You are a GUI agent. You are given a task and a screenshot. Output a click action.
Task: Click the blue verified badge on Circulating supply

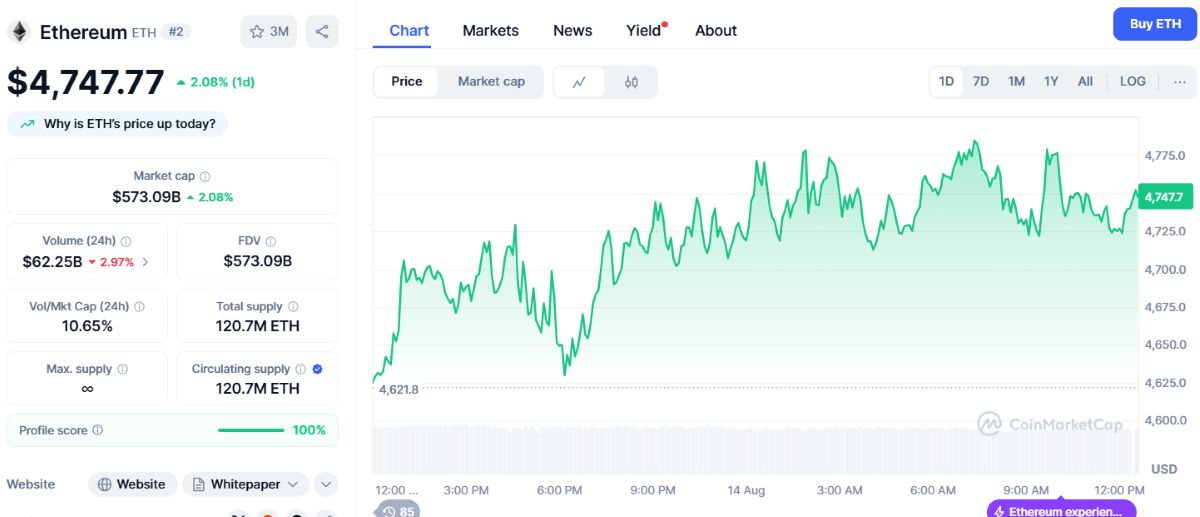(317, 369)
